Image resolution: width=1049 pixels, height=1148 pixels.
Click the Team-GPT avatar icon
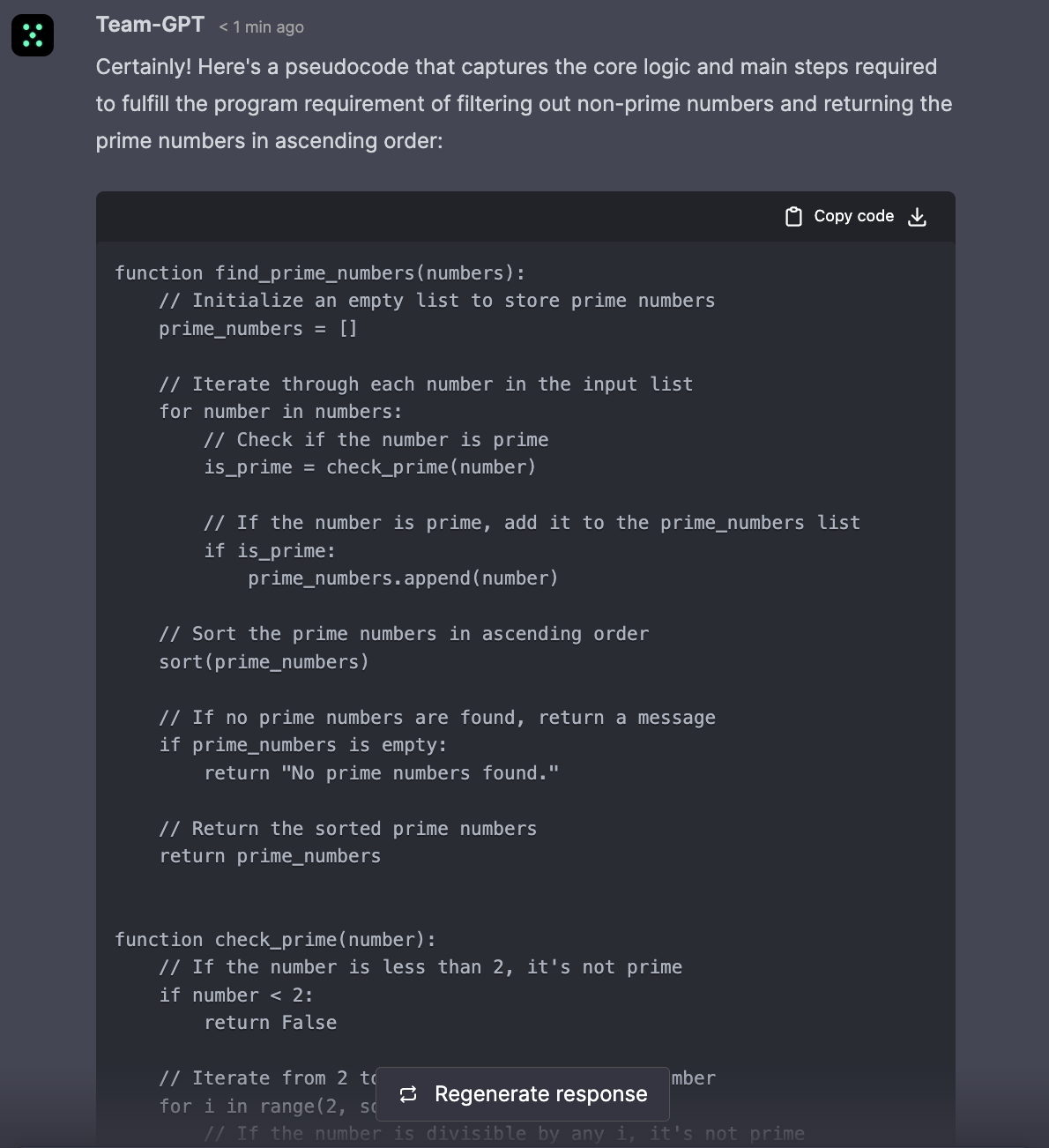point(33,35)
